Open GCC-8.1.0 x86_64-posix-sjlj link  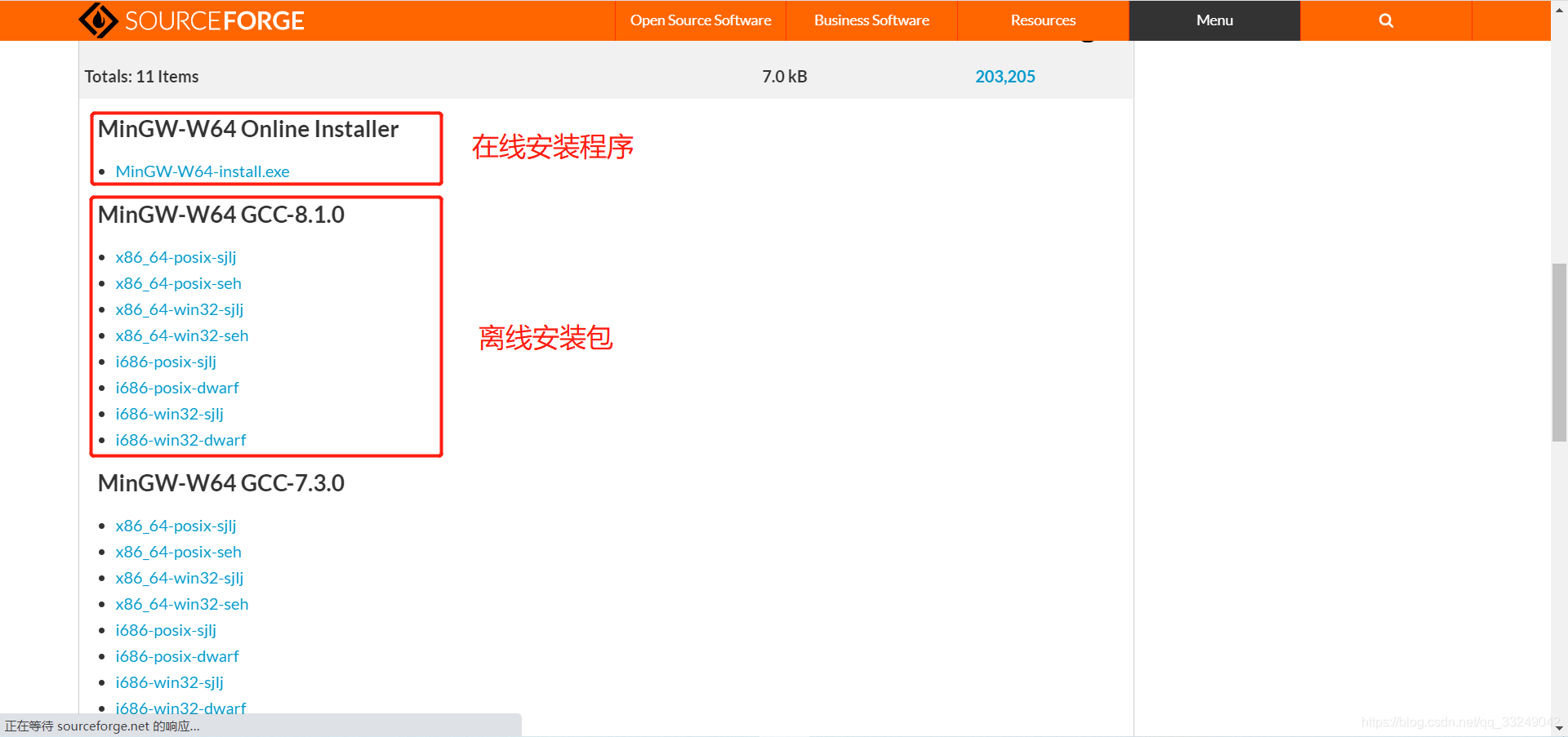[176, 257]
